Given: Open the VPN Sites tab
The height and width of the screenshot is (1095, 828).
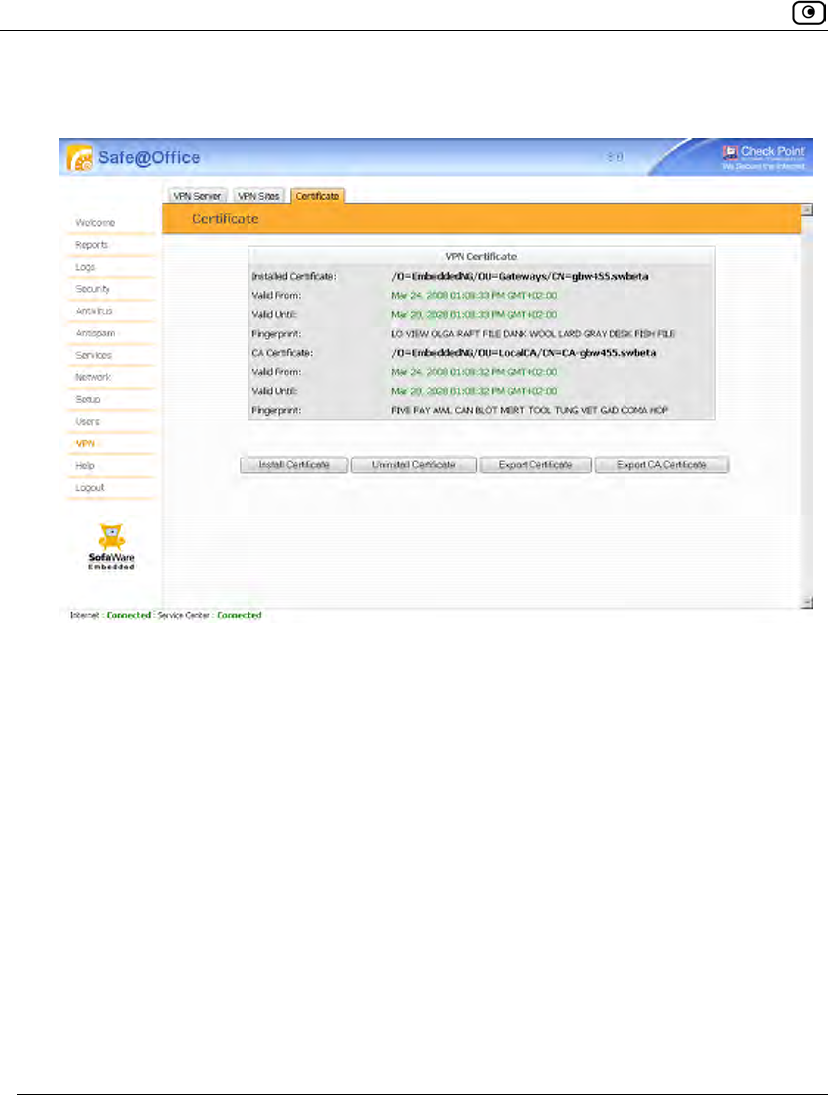Looking at the screenshot, I should pos(259,196).
